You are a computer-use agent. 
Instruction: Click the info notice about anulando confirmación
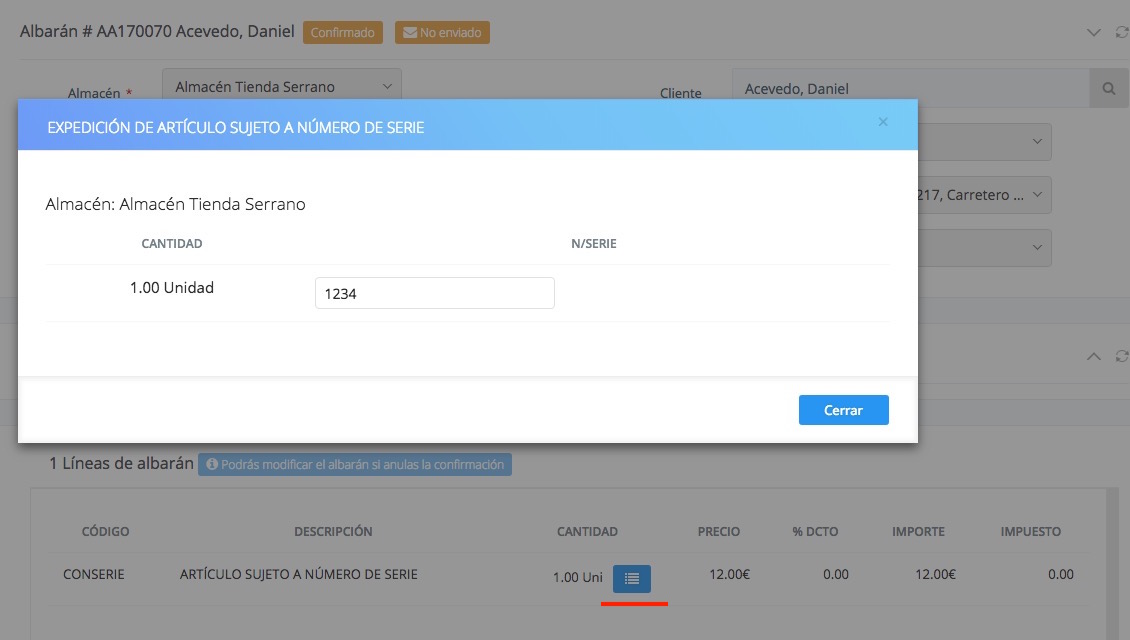click(355, 465)
